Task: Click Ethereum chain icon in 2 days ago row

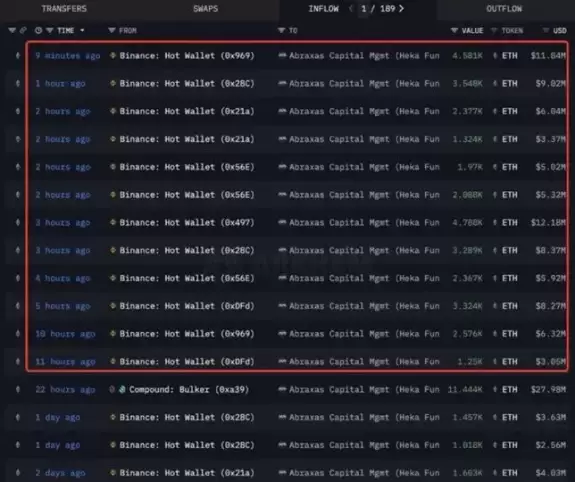Action: click(x=18, y=472)
